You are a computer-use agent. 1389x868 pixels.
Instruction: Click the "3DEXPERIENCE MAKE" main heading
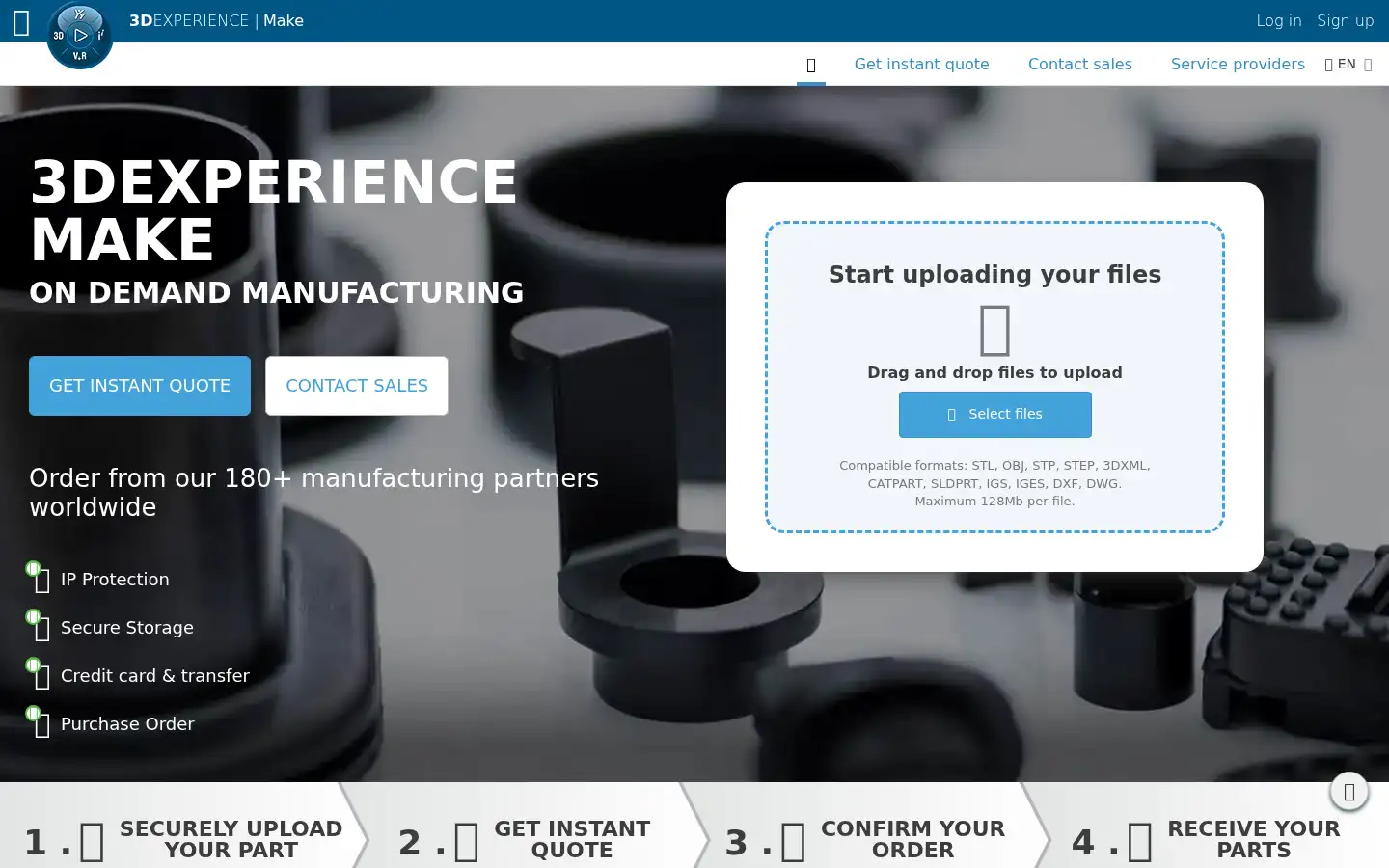[274, 210]
